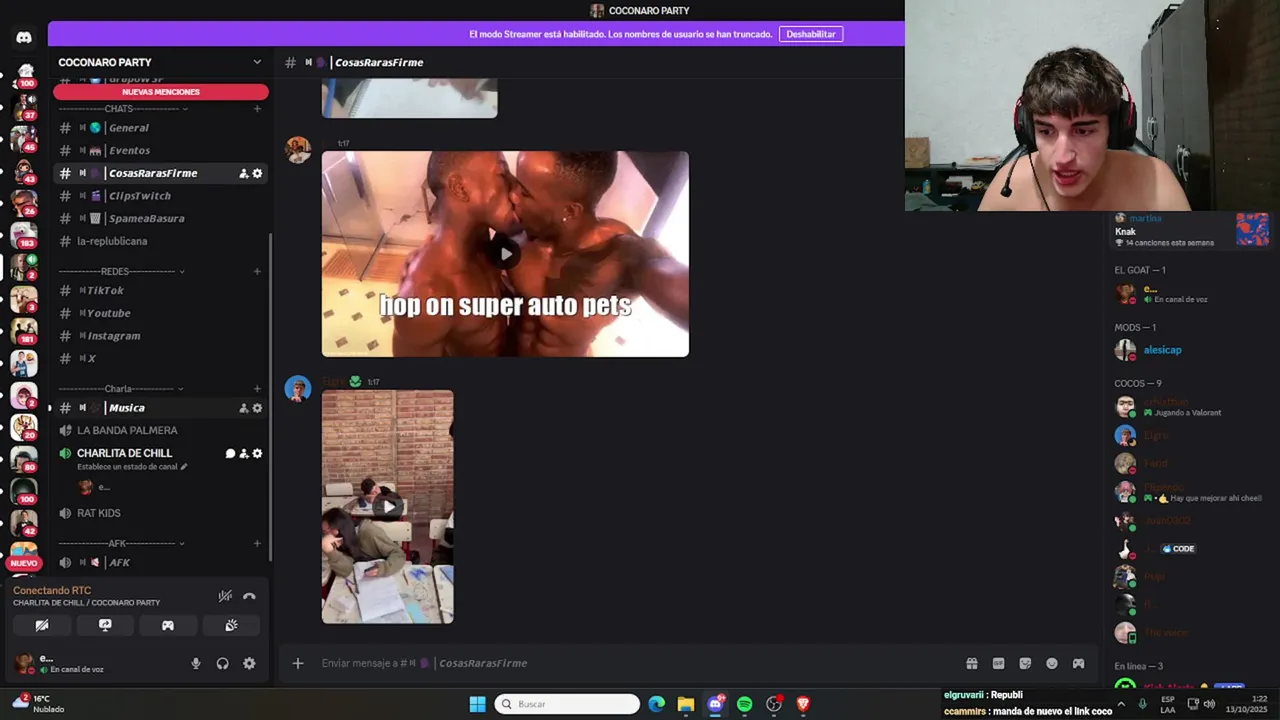Add channel to AFK category

pos(257,543)
